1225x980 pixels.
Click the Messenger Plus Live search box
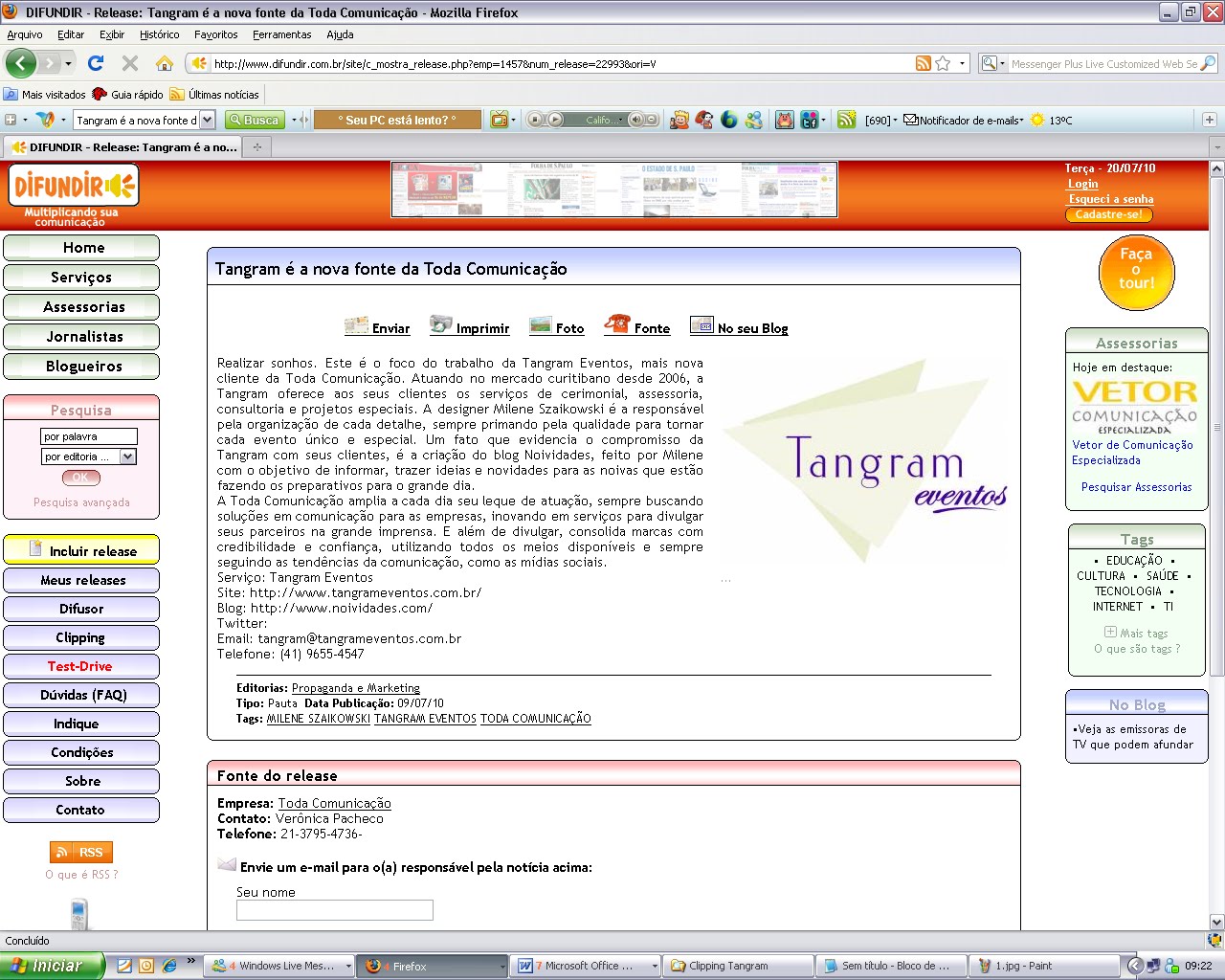(1103, 63)
